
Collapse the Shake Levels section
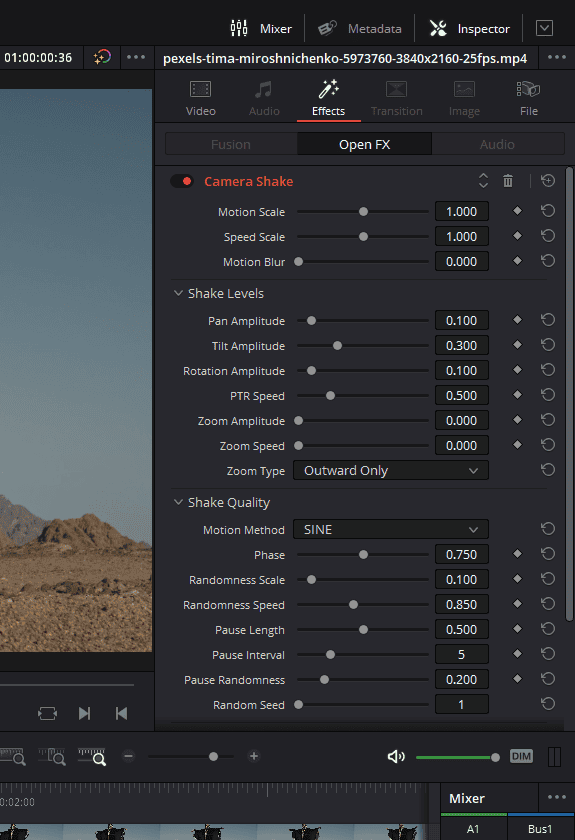[x=178, y=293]
